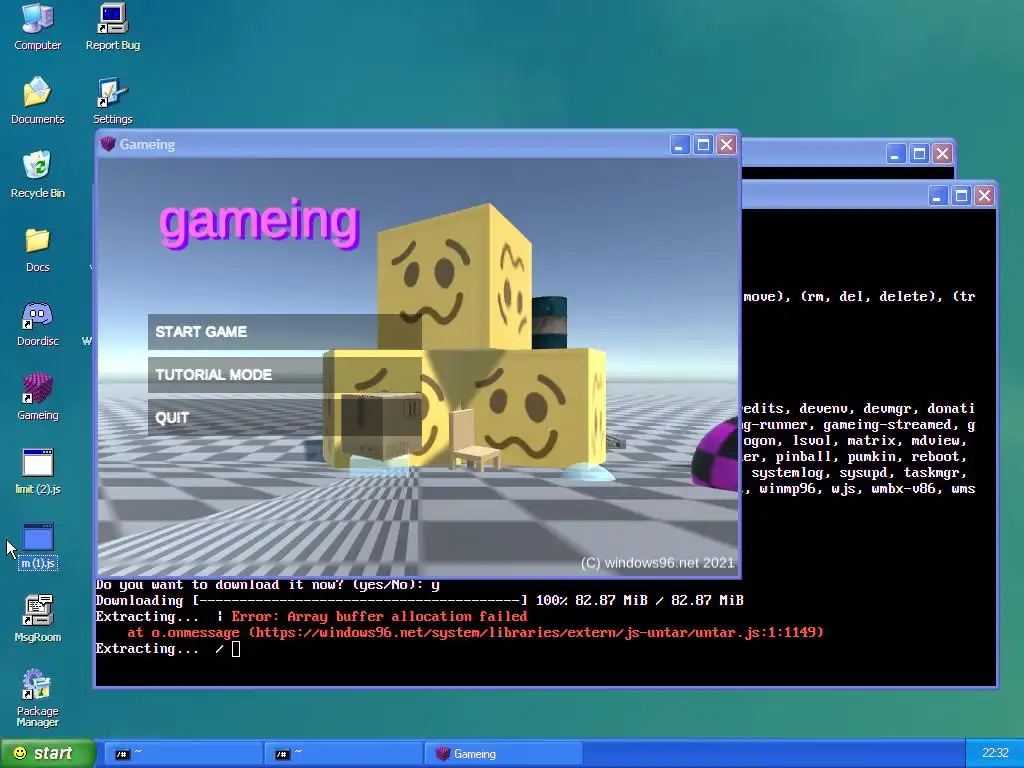
Task: Click QUIT in the Gameing menu
Action: pyautogui.click(x=285, y=418)
